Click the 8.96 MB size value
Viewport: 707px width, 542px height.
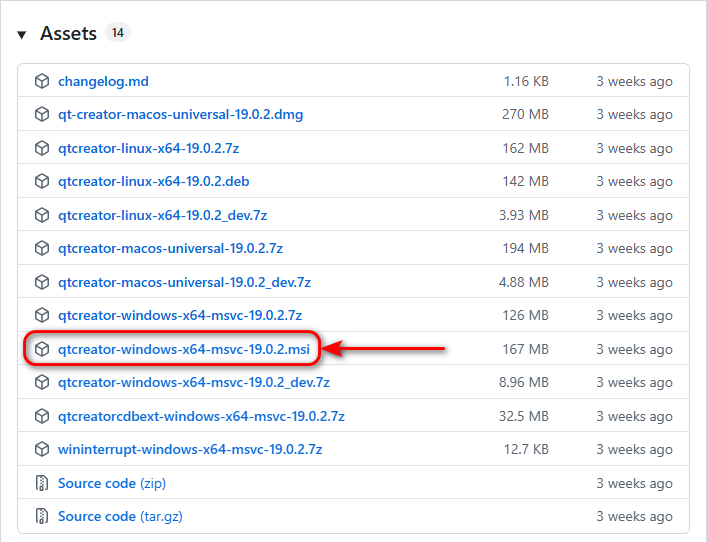(x=523, y=382)
